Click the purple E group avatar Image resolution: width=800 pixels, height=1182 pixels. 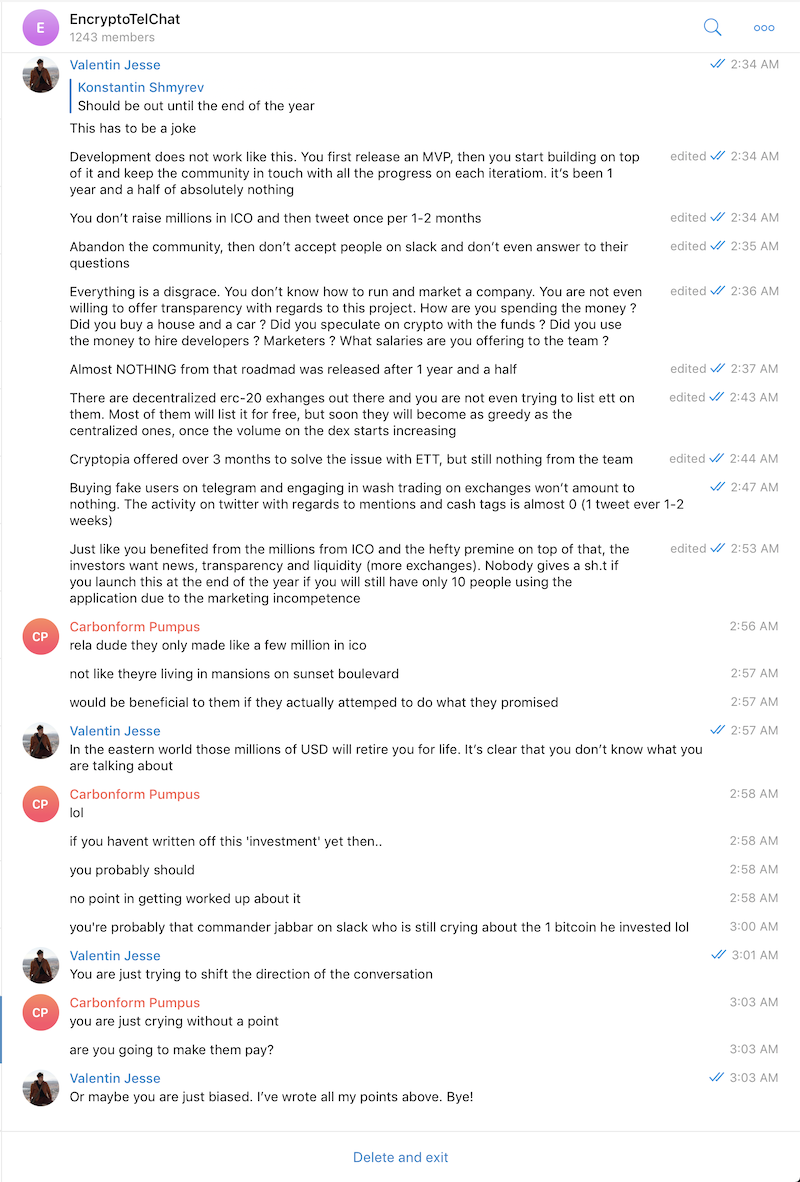pyautogui.click(x=41, y=28)
